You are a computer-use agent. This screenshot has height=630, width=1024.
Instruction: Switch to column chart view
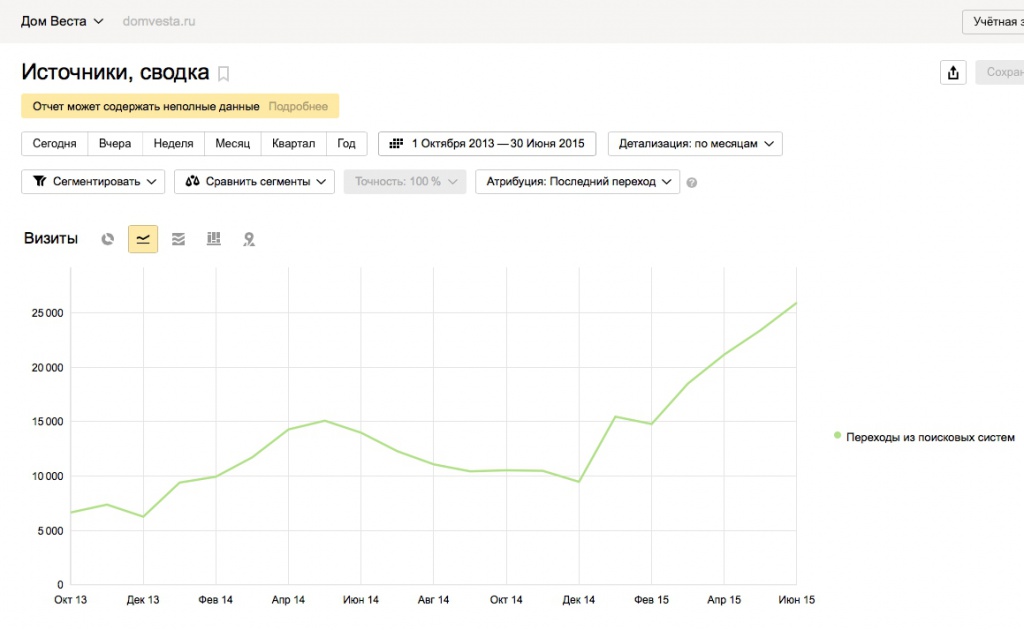coord(213,239)
